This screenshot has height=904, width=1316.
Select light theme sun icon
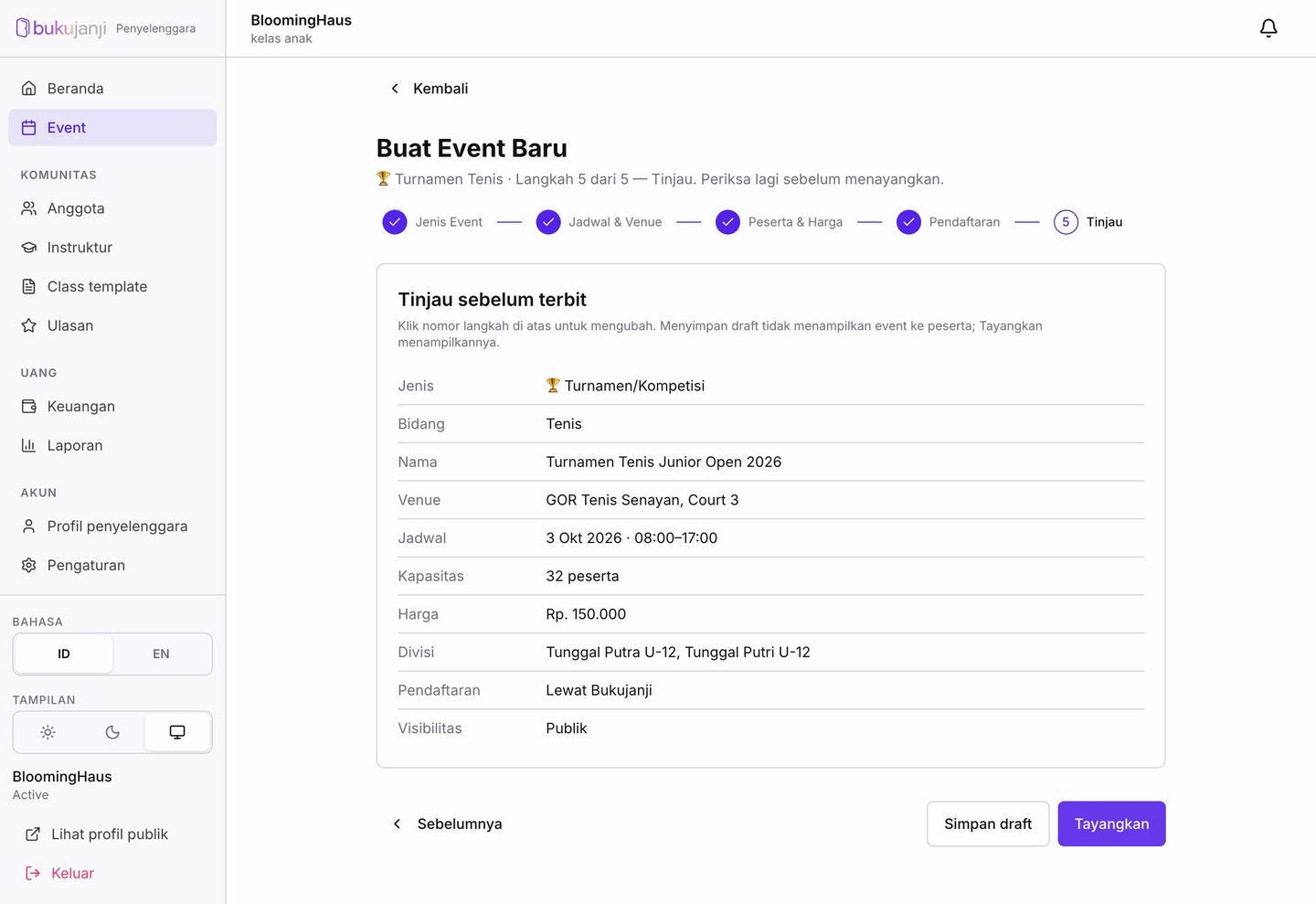pyautogui.click(x=48, y=732)
